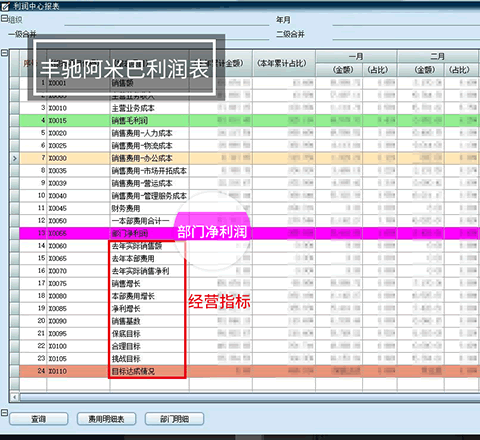480x440 pixels.
Task: Click the 年月 input field
Action: pyautogui.click(x=406, y=20)
